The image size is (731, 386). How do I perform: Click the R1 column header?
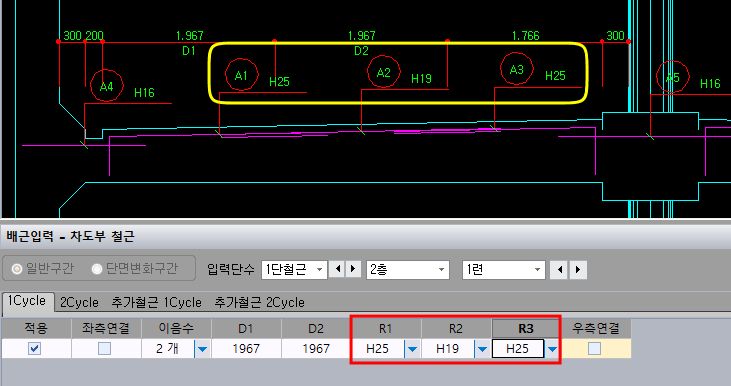click(x=386, y=329)
